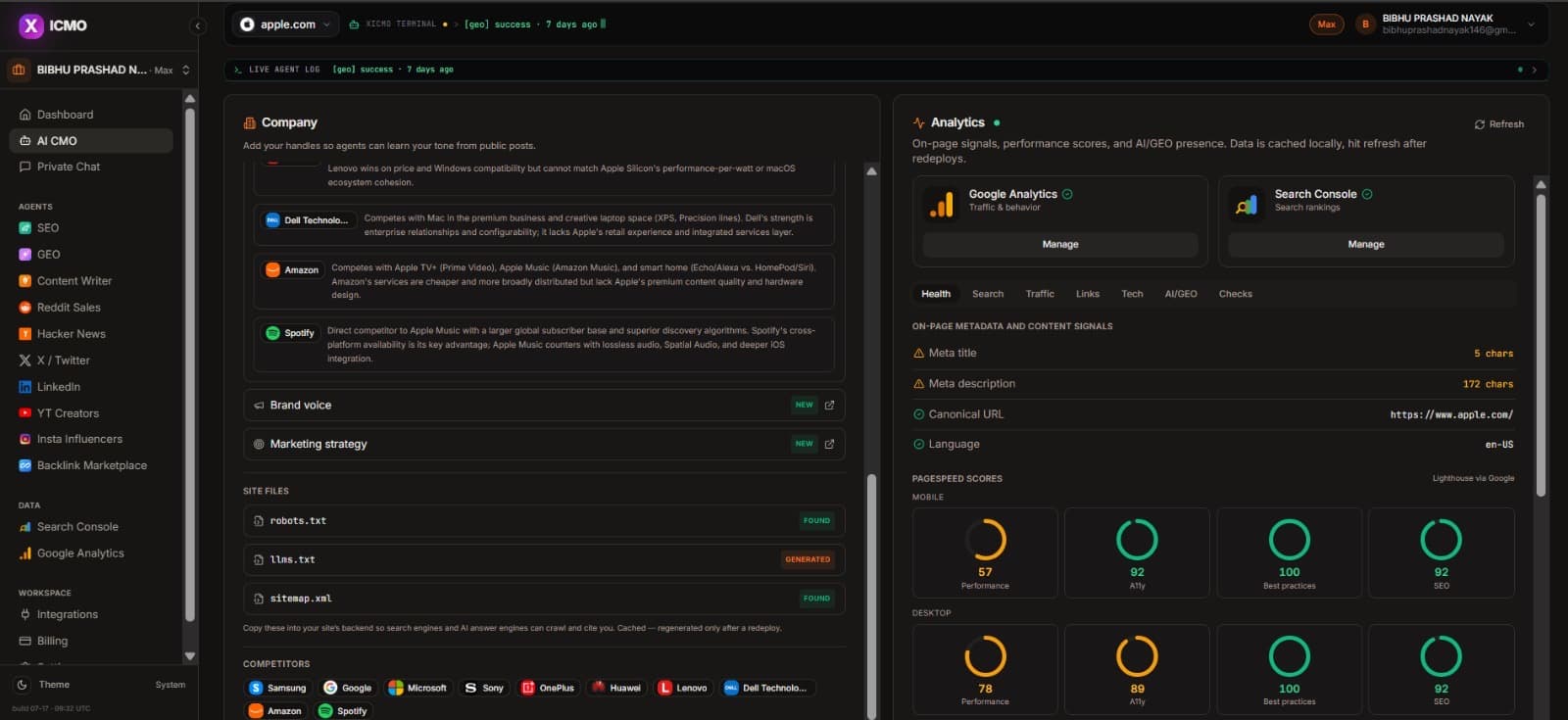
Task: Select the Health tab
Action: click(936, 294)
